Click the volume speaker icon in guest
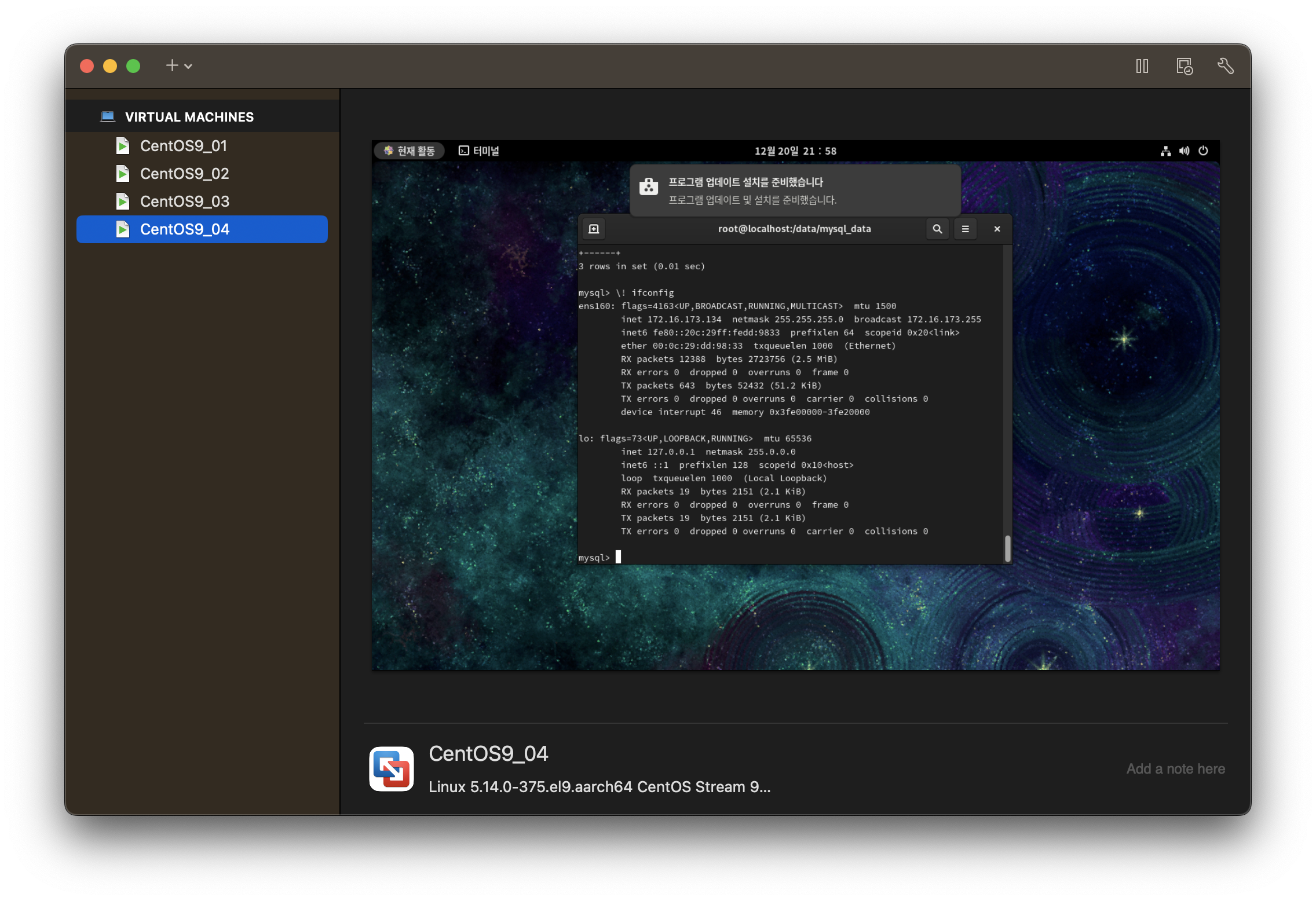 [x=1184, y=151]
